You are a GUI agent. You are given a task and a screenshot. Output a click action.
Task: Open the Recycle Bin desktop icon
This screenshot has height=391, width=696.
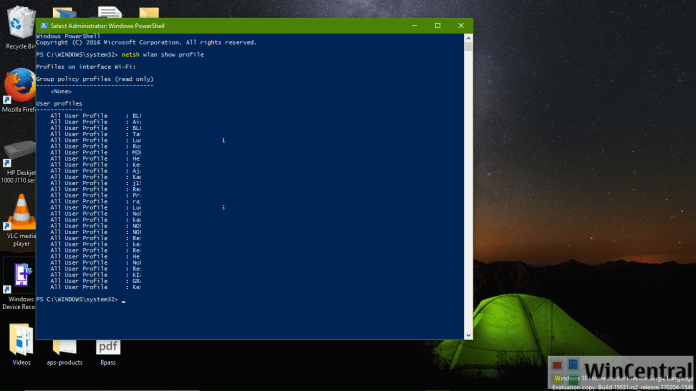pyautogui.click(x=20, y=23)
